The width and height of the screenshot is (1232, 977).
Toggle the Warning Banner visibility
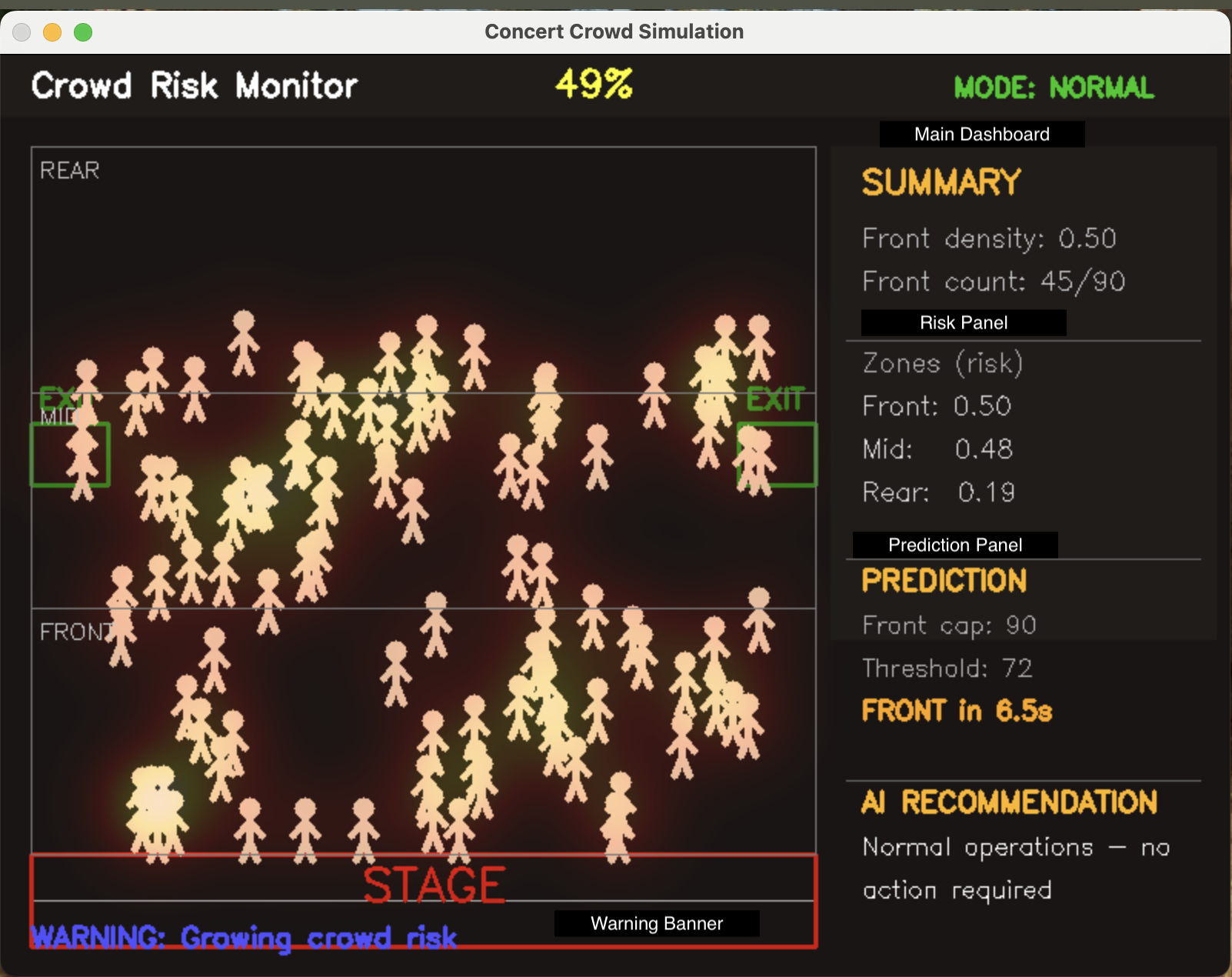point(656,923)
